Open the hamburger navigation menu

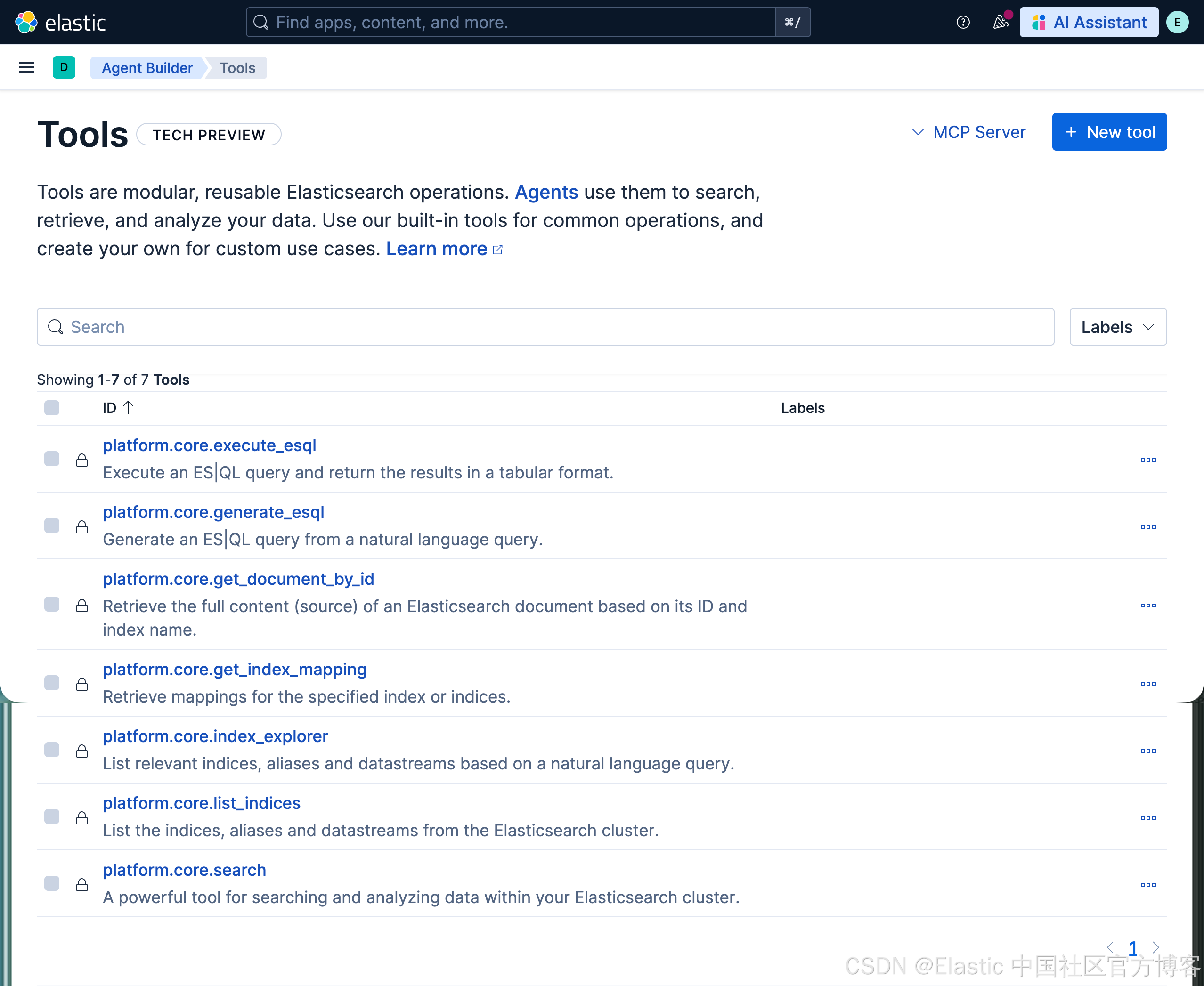[26, 68]
